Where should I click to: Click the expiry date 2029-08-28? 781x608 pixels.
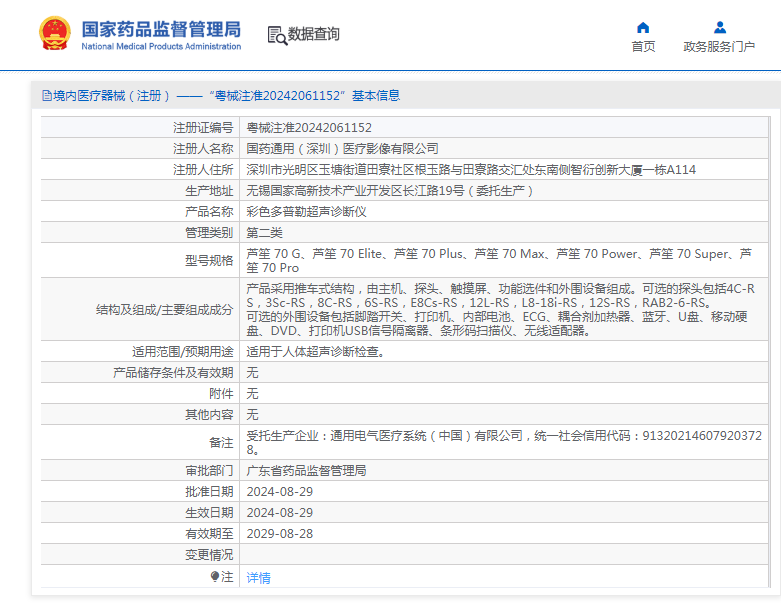coord(279,534)
